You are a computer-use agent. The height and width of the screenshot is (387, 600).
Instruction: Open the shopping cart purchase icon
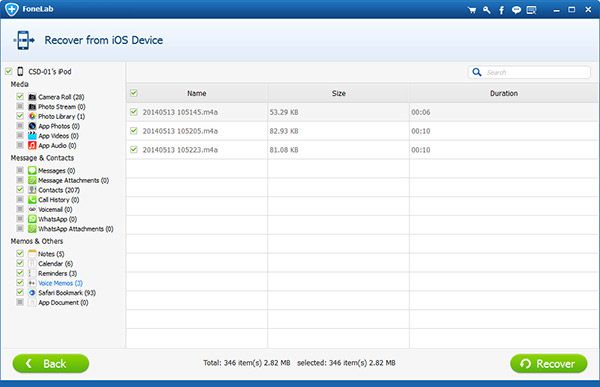click(472, 10)
